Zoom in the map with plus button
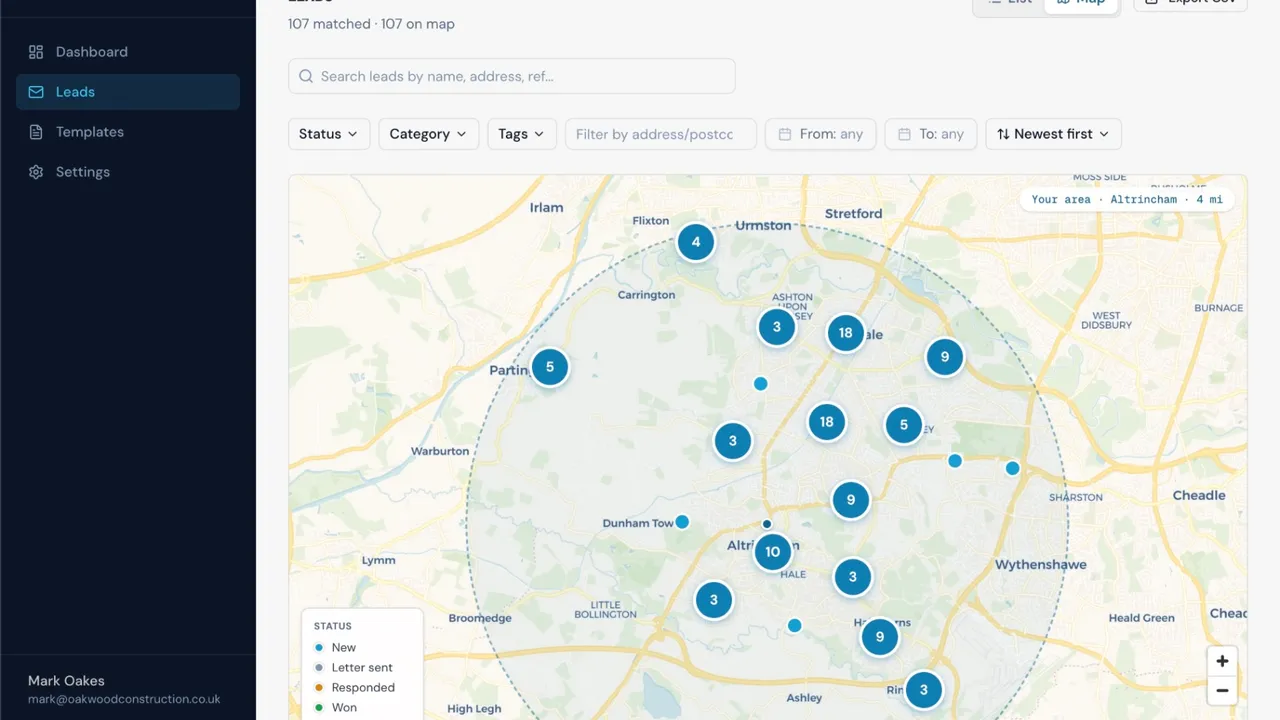 1222,661
